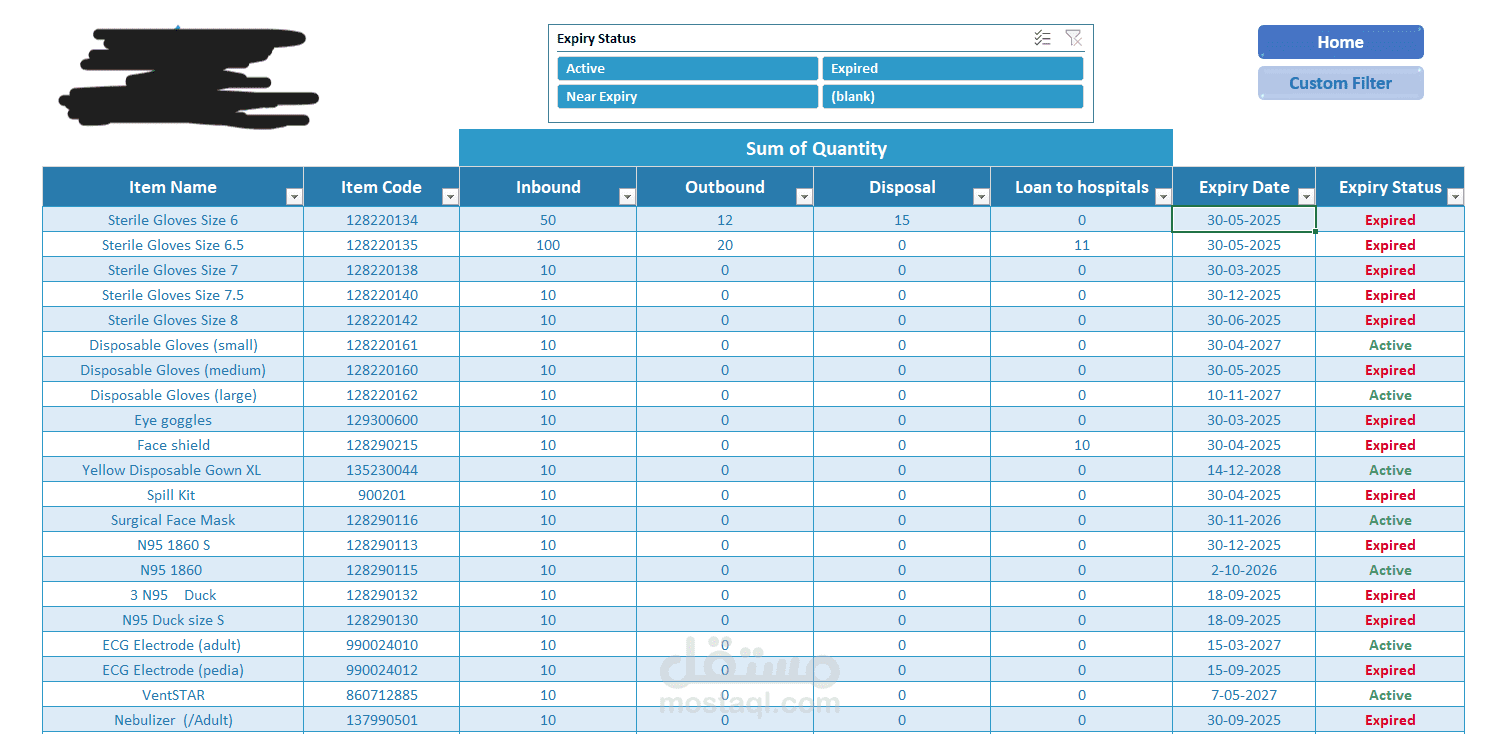Select the Face shield item name
The height and width of the screenshot is (734, 1501).
tap(173, 445)
